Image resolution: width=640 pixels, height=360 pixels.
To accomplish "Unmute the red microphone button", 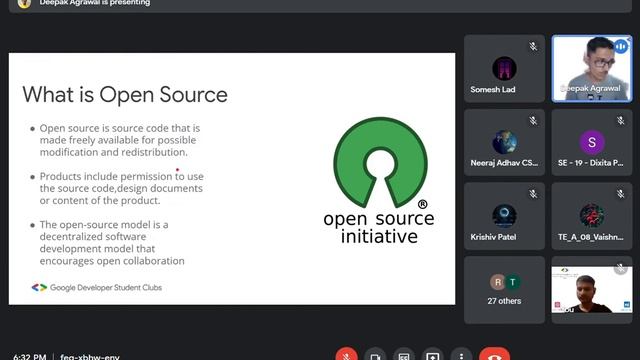I will coord(347,355).
